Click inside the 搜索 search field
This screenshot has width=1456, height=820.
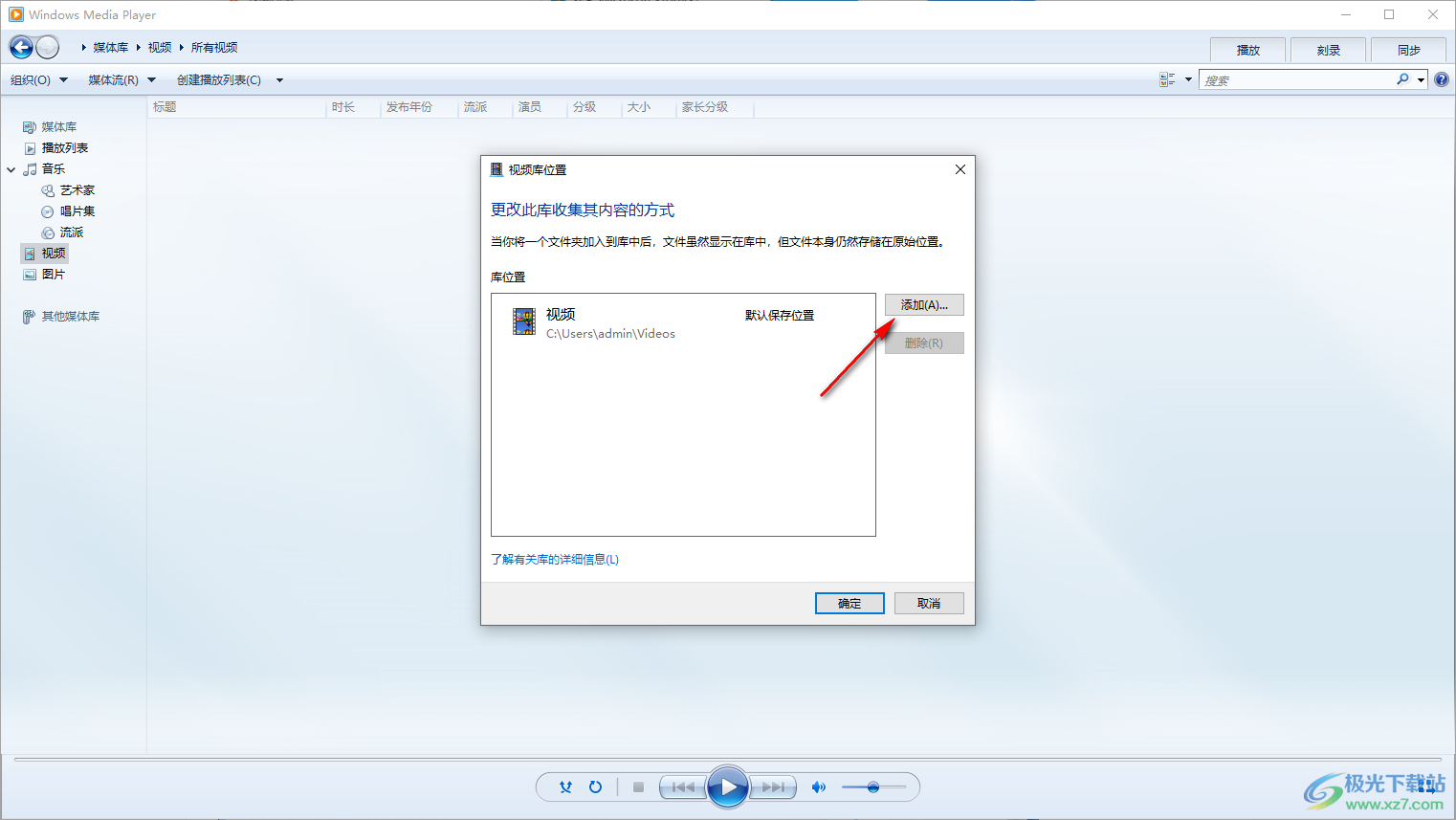1296,80
